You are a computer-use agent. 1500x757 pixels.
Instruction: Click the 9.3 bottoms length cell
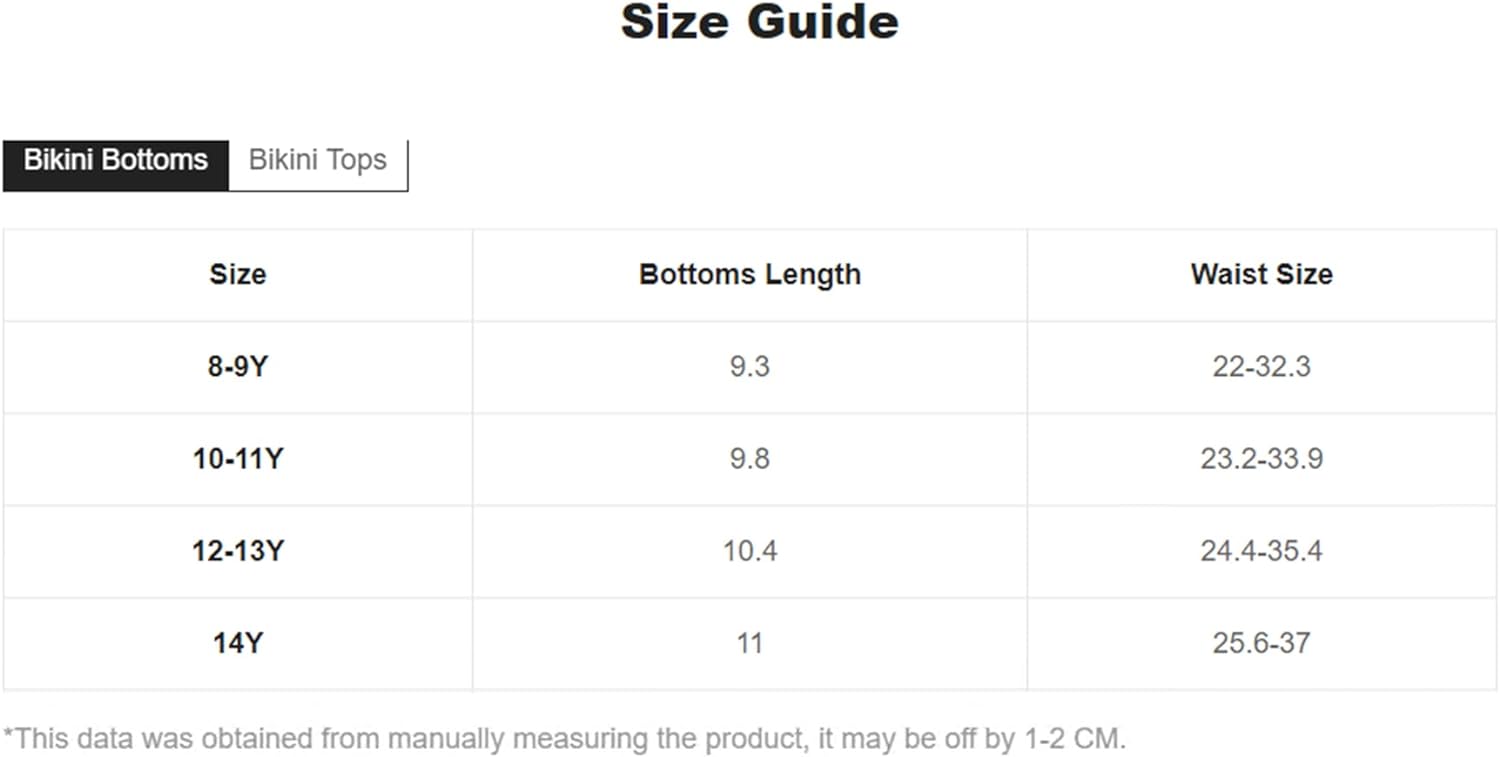pos(750,367)
